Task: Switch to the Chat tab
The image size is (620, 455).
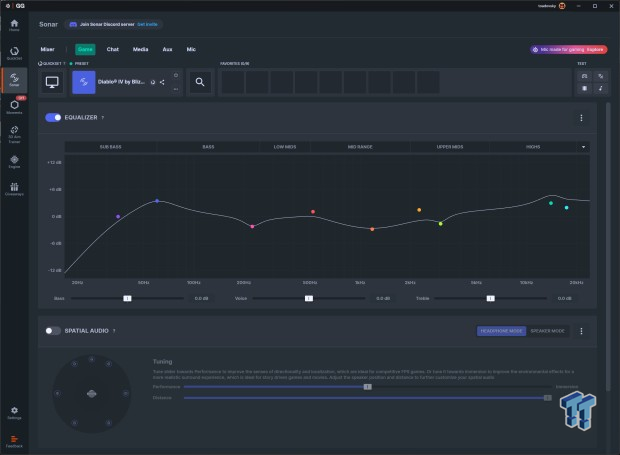Action: click(x=113, y=49)
